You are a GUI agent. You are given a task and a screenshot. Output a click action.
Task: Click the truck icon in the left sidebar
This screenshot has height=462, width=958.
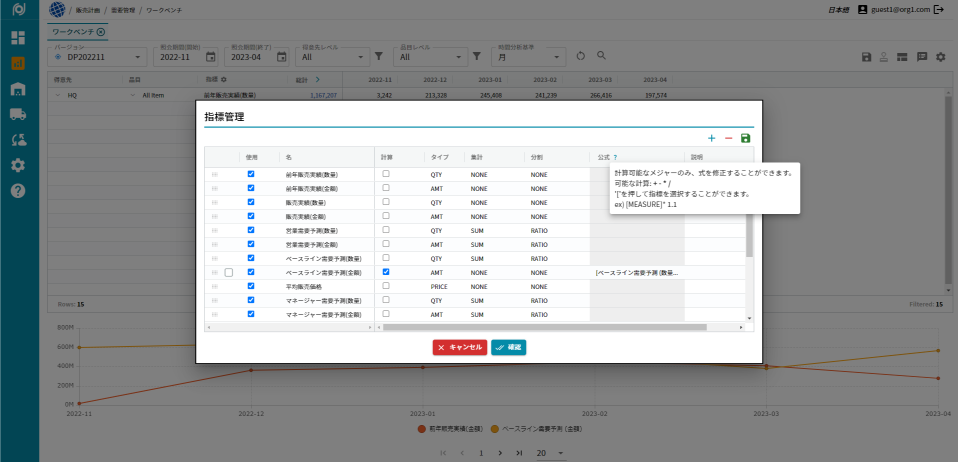(x=18, y=114)
